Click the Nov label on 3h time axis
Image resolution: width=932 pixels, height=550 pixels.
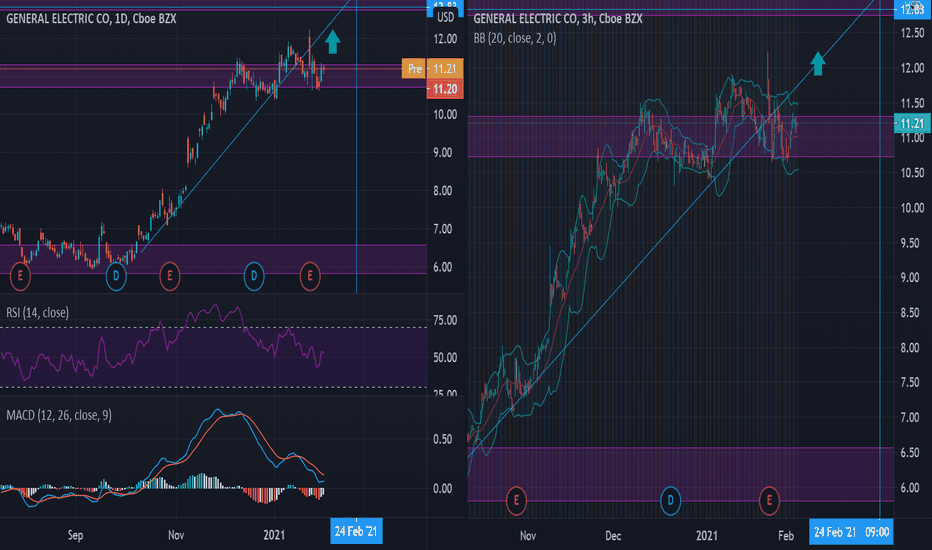tap(528, 535)
